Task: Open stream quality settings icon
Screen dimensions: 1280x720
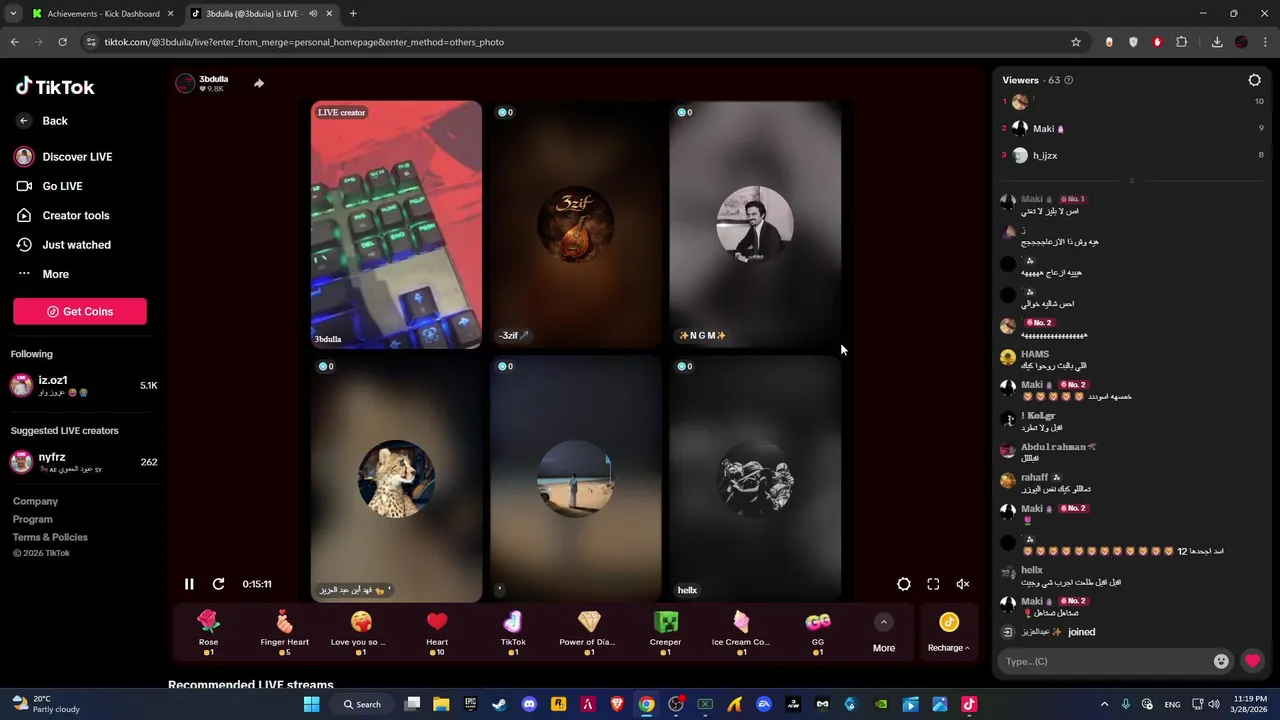Action: [904, 584]
